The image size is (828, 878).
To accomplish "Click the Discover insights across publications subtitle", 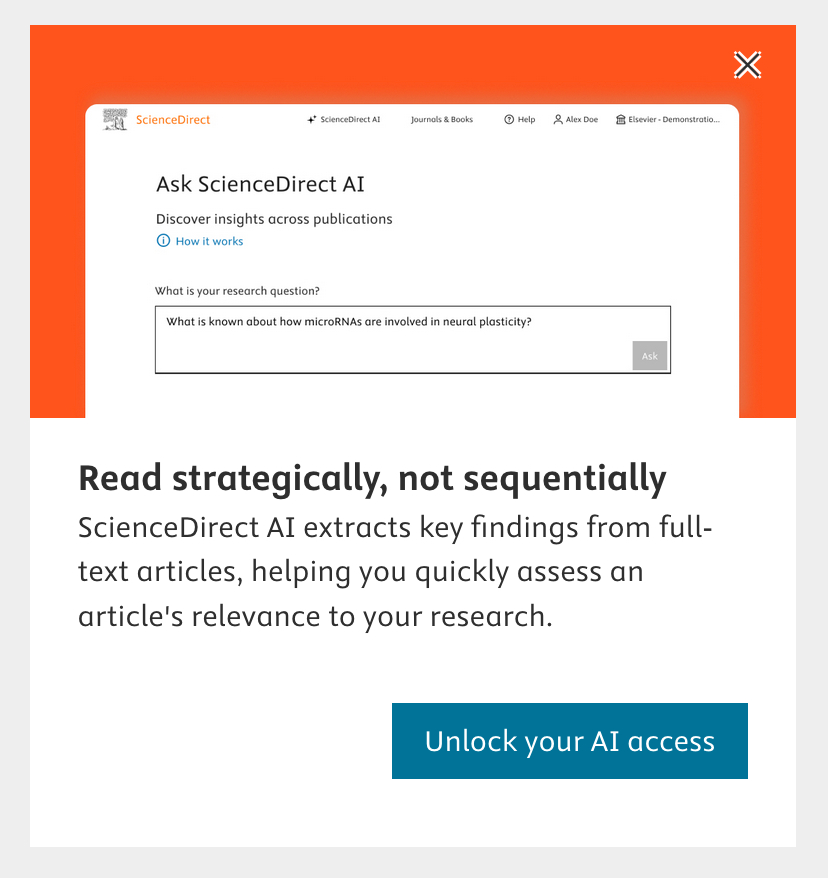I will click(274, 219).
